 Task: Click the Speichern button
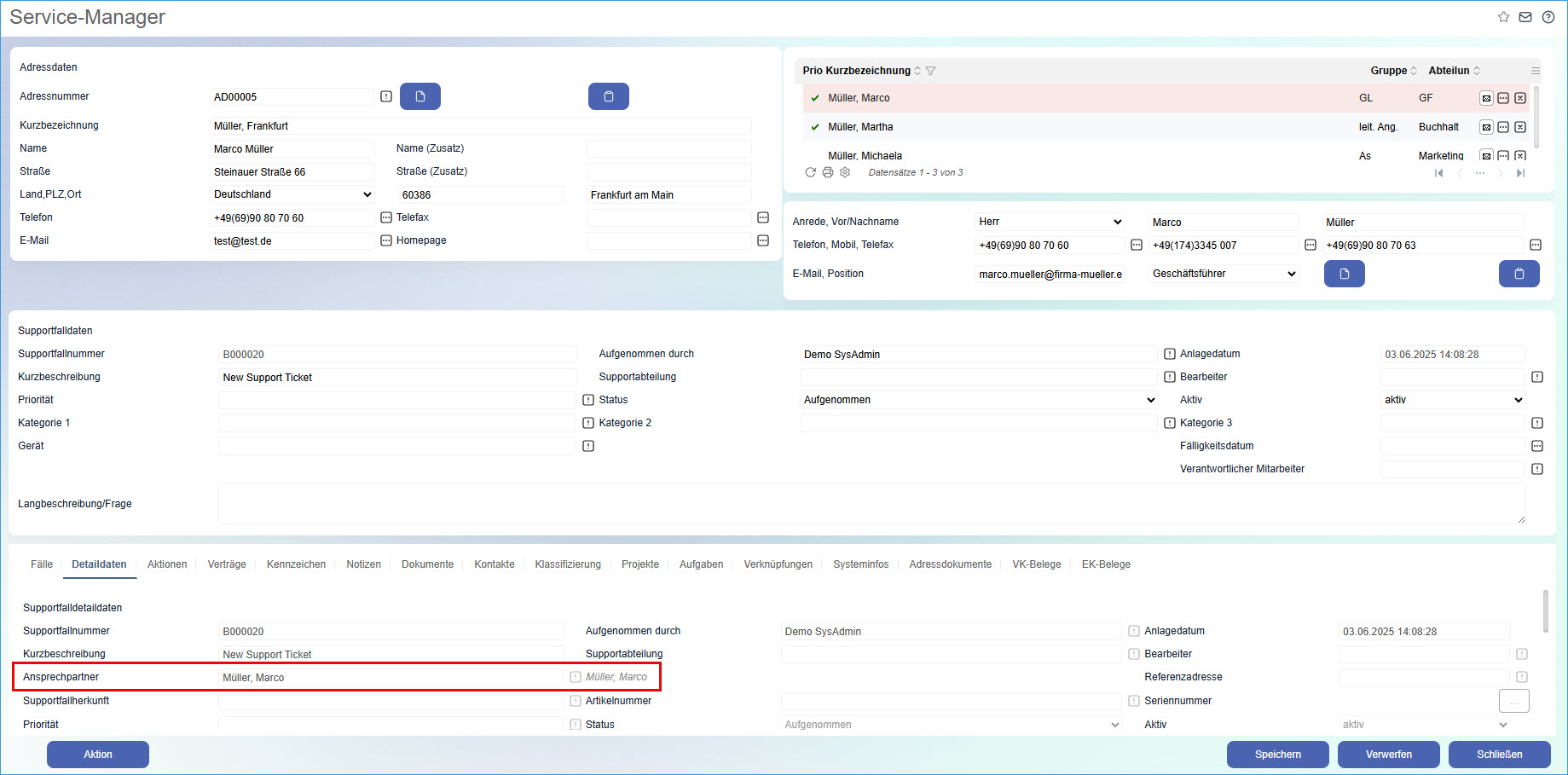1278,755
